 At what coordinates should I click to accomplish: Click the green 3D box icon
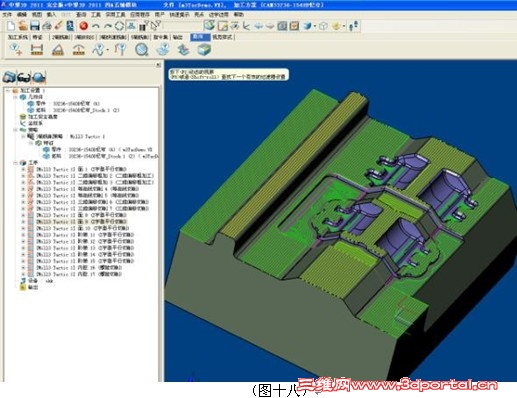point(204,50)
